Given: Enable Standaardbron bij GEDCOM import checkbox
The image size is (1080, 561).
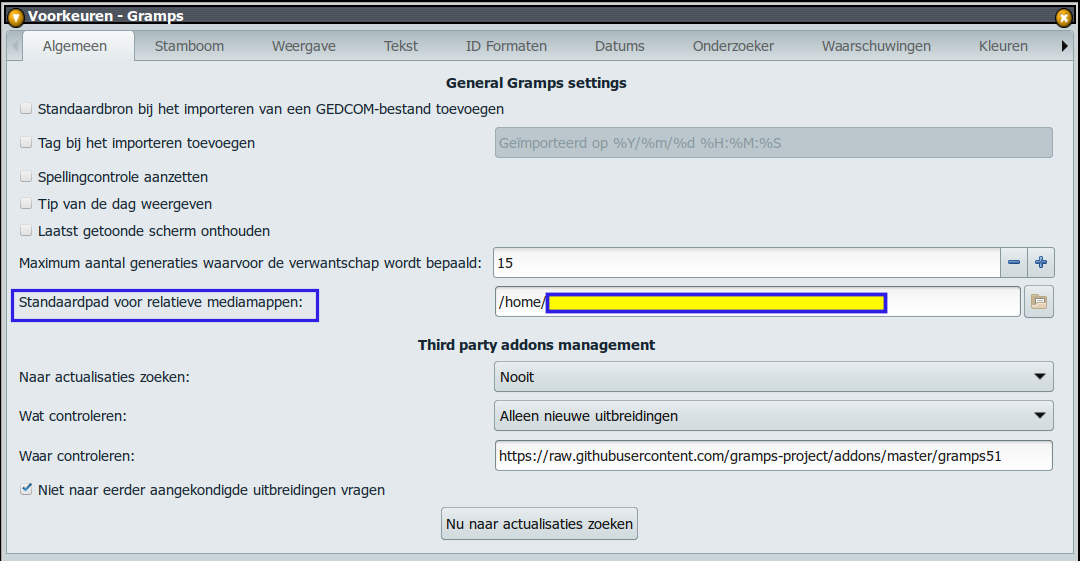Looking at the screenshot, I should 26,108.
